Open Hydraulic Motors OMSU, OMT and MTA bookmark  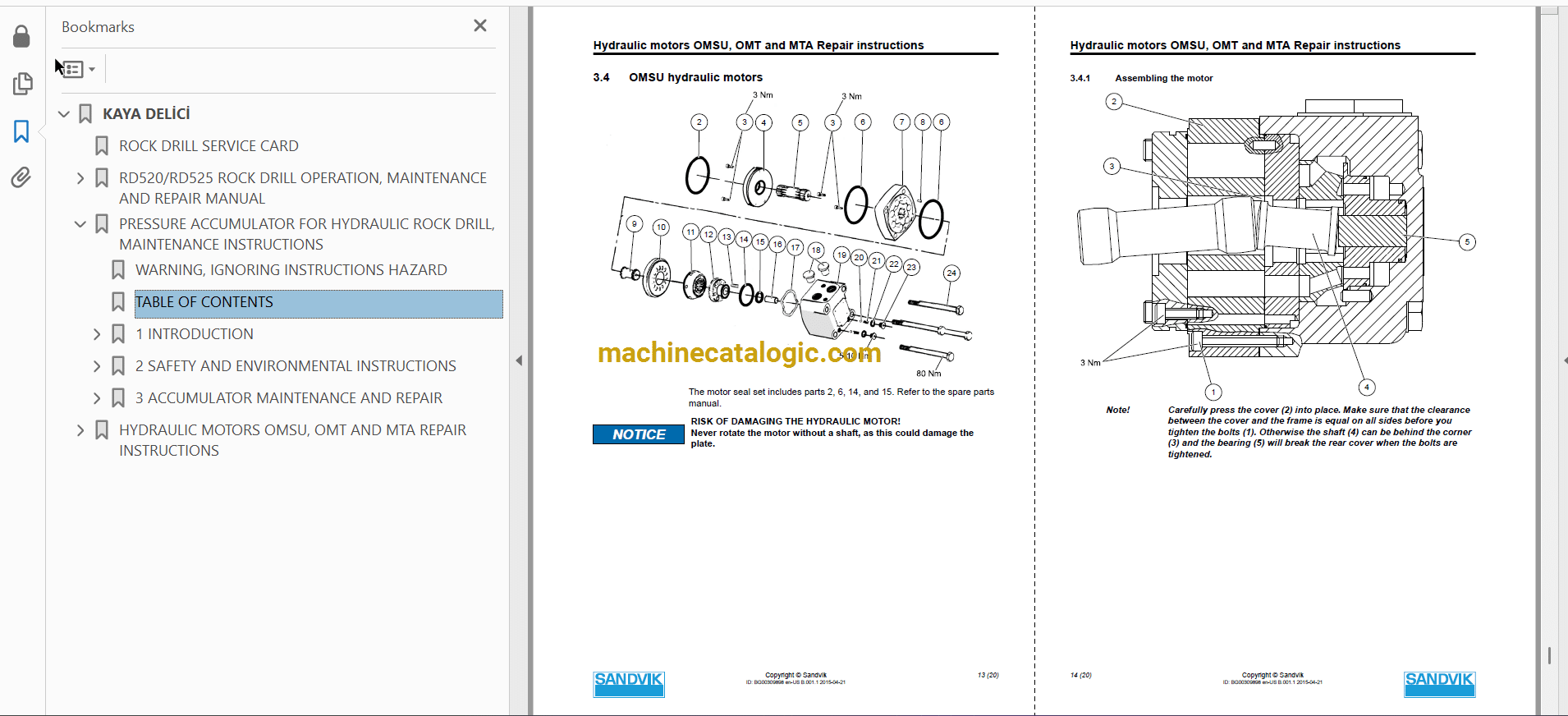[x=293, y=440]
